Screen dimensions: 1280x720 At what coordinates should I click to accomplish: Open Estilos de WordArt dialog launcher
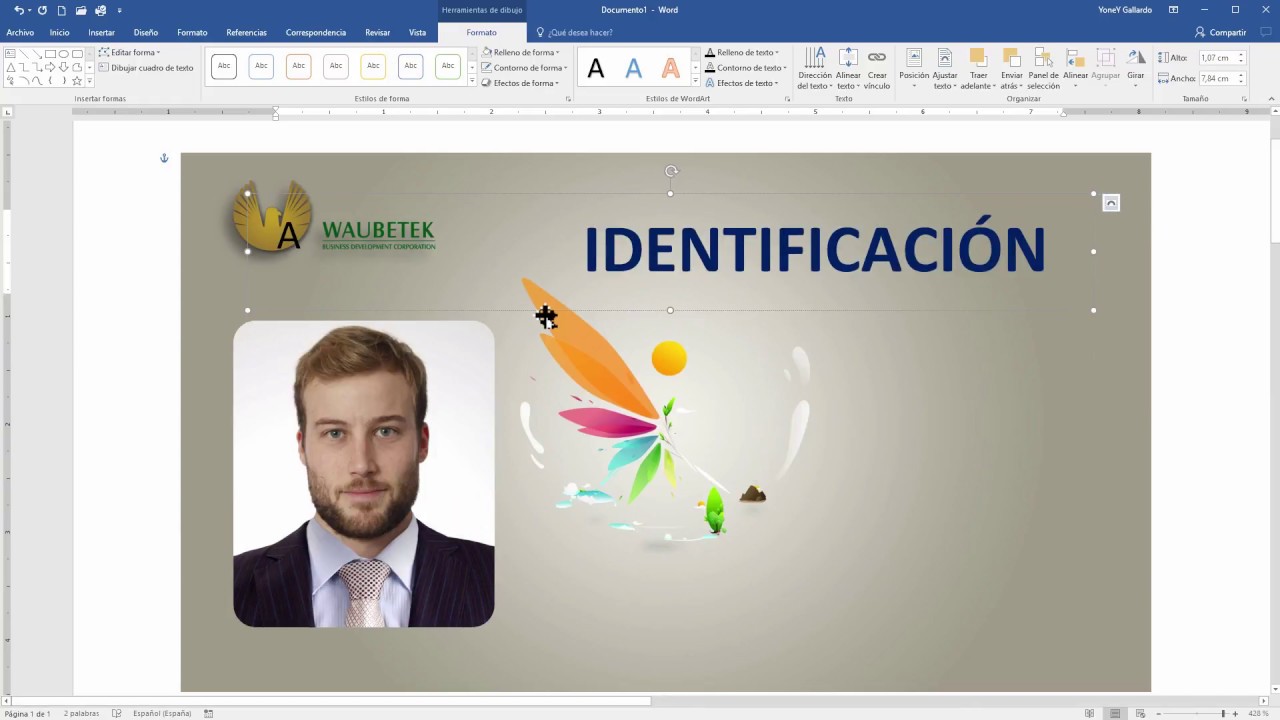click(x=788, y=99)
